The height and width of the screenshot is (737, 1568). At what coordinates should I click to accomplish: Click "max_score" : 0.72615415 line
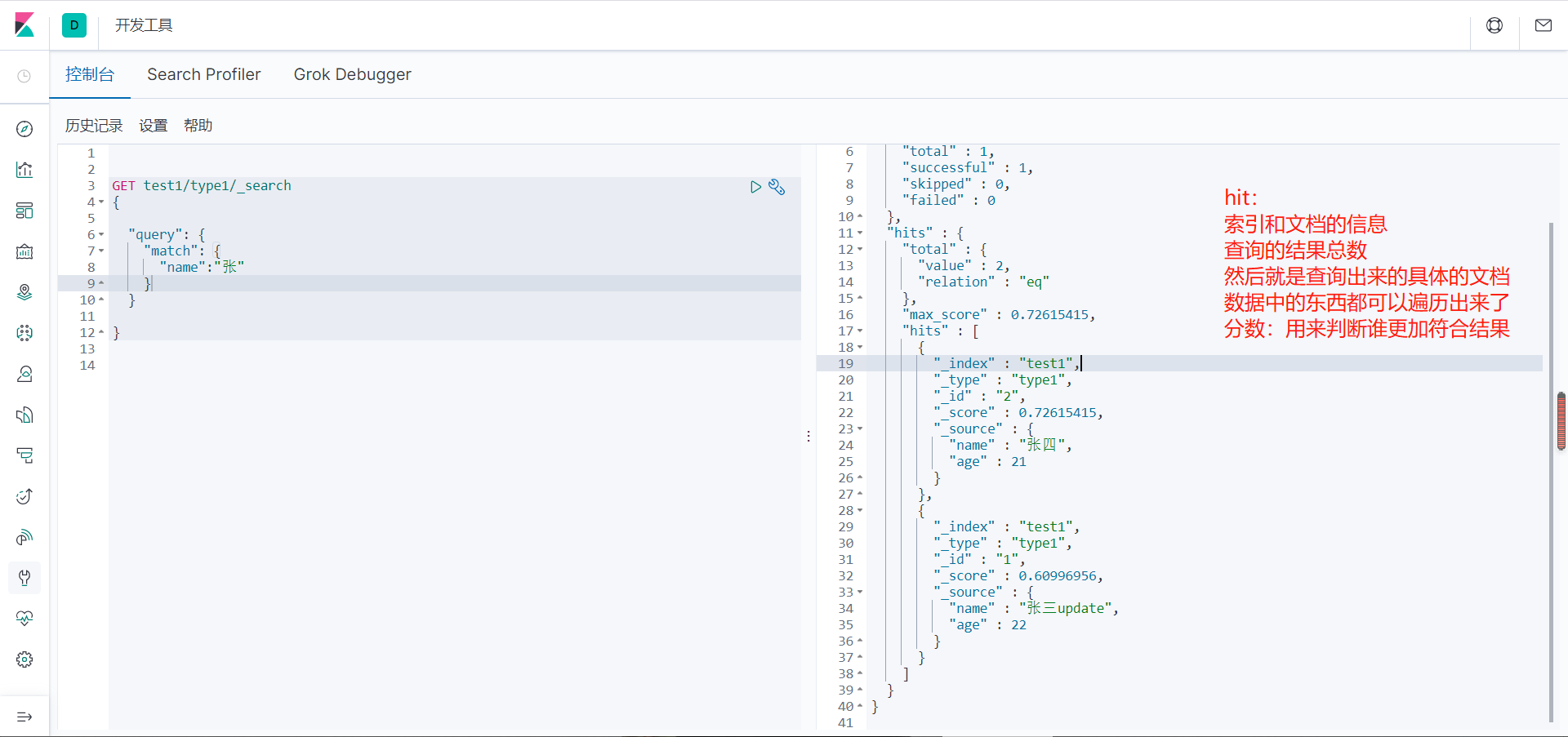tap(999, 315)
